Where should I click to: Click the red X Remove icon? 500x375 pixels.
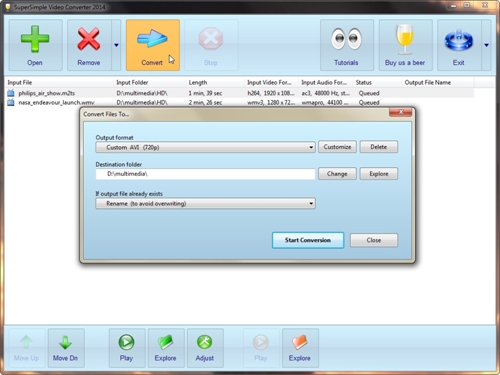click(89, 39)
